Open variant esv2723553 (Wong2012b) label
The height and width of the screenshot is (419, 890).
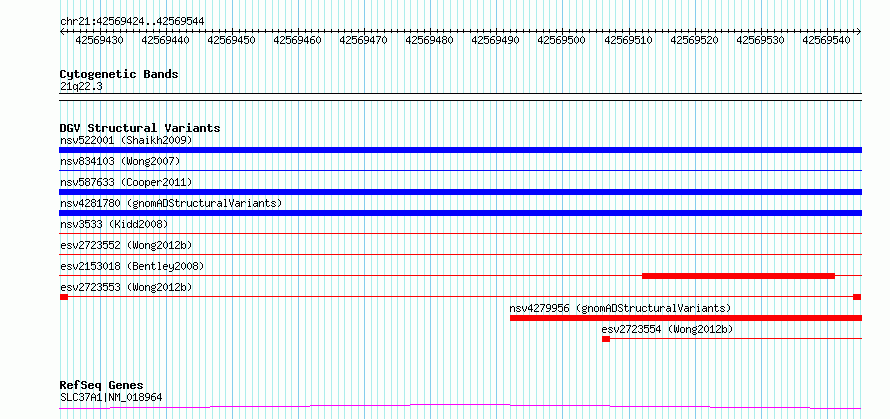click(x=126, y=287)
